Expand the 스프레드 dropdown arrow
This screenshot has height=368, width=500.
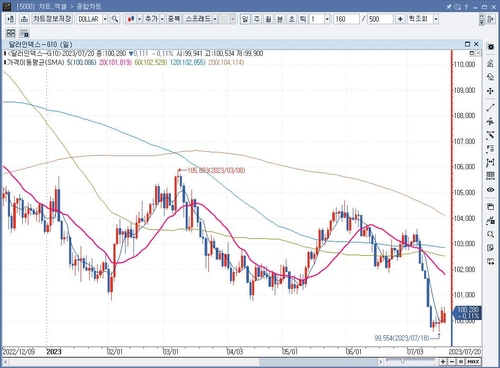(x=215, y=19)
